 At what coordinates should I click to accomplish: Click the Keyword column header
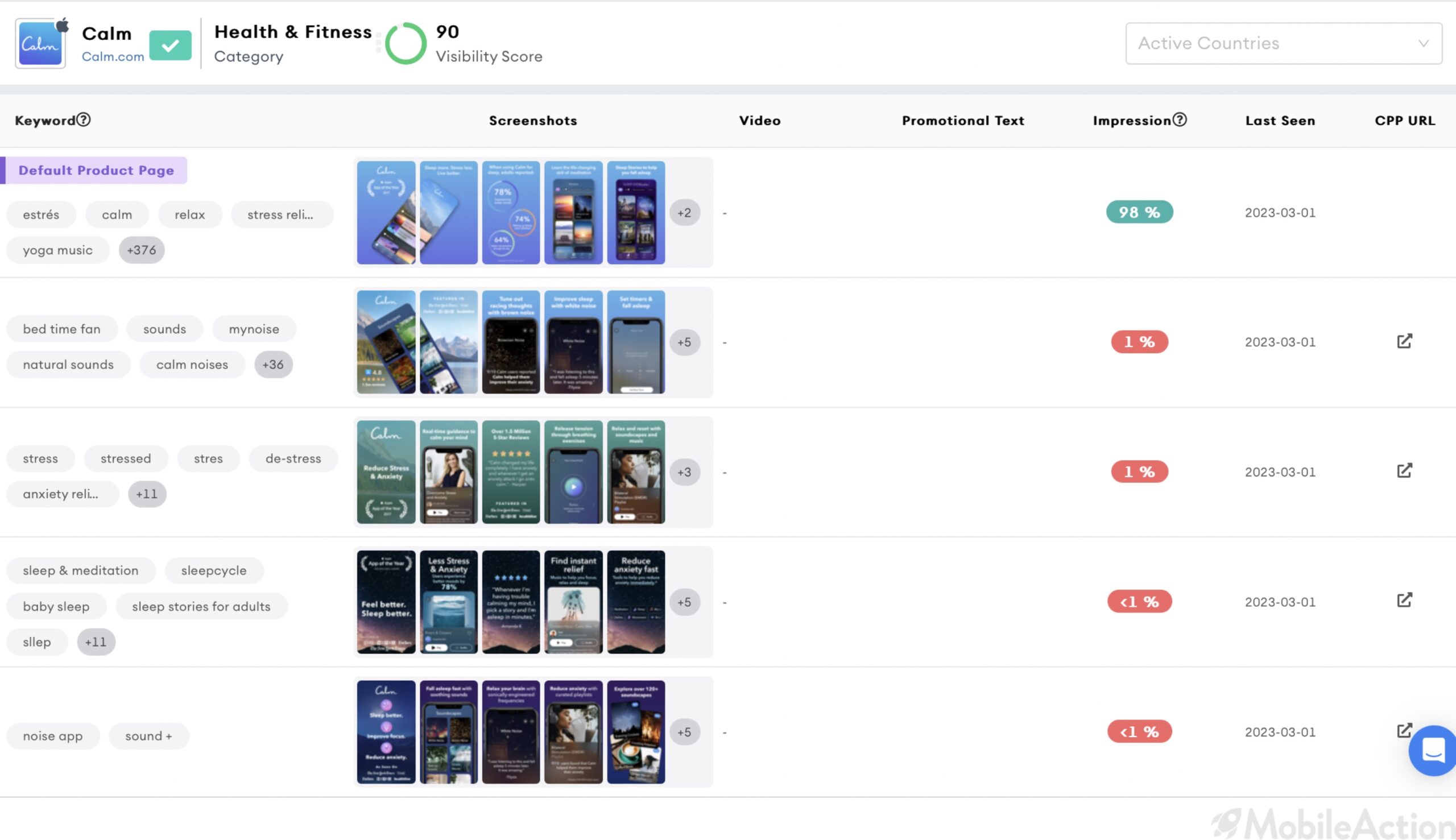click(45, 121)
